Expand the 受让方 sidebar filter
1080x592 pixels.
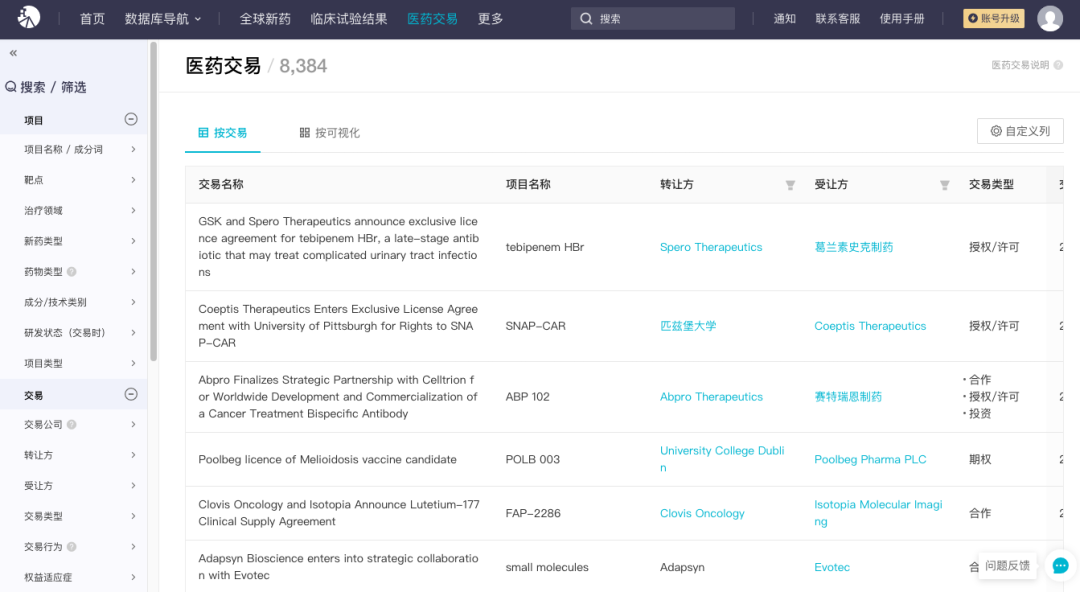point(133,486)
